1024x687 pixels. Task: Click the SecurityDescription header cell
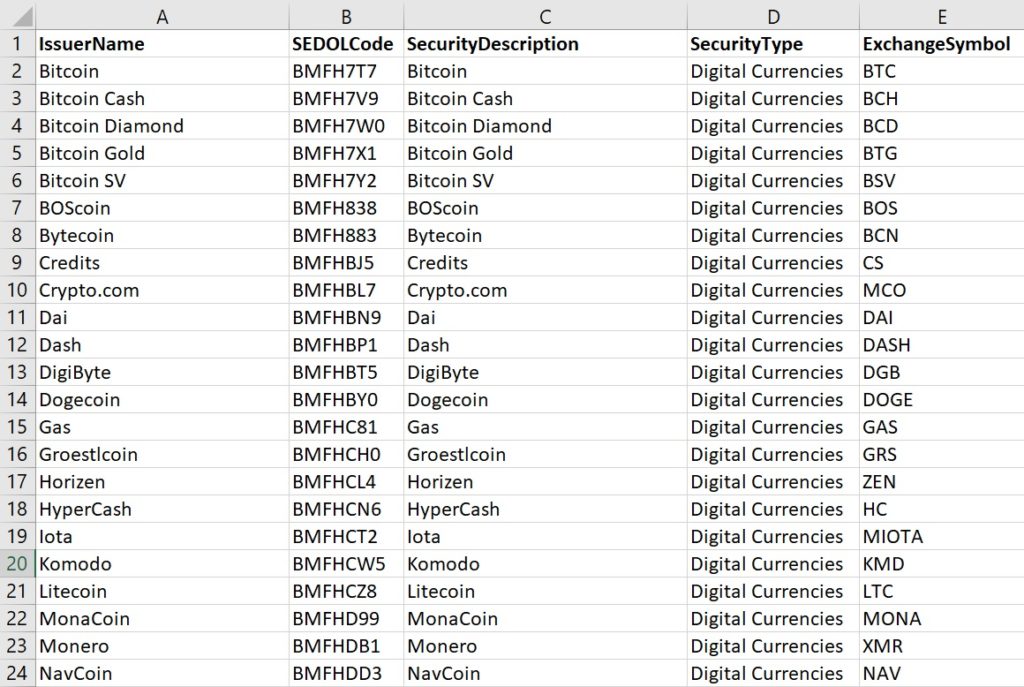[545, 44]
